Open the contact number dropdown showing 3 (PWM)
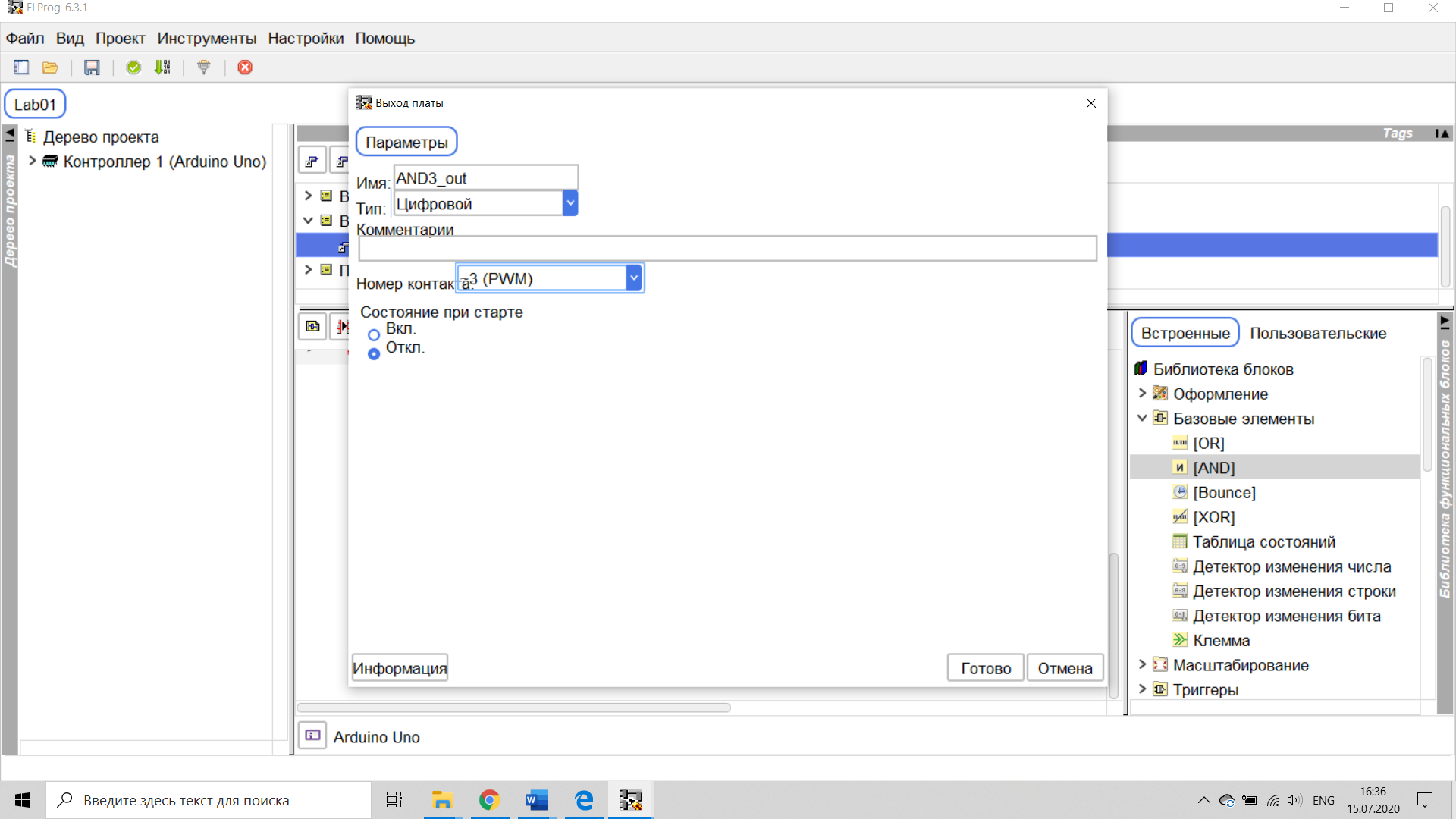Screen dimensions: 1456x819 [x=634, y=278]
